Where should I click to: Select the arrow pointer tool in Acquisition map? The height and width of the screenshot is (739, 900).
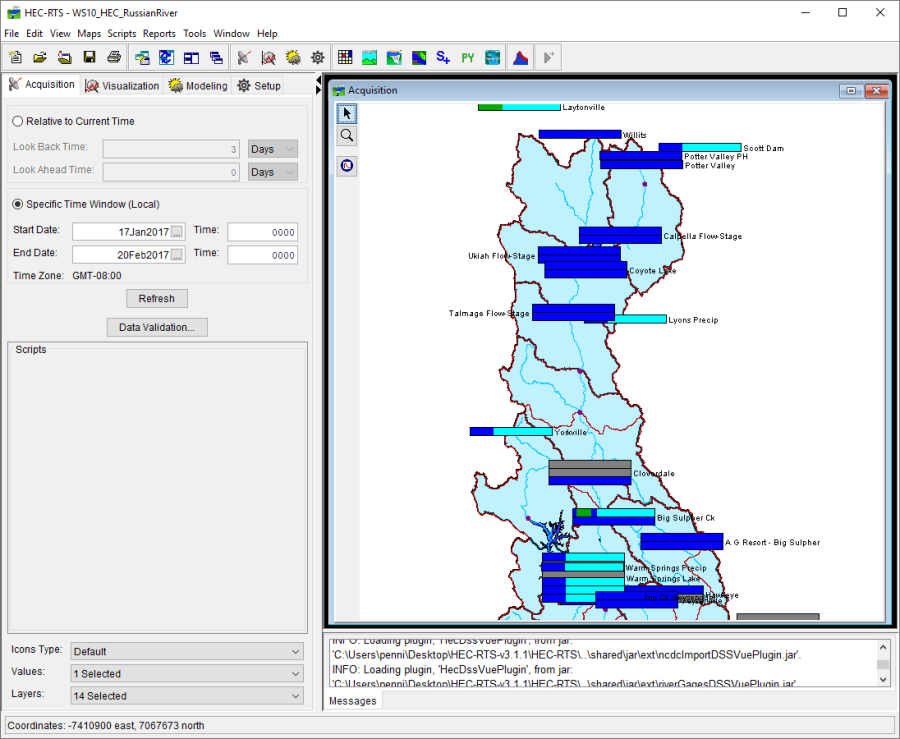347,114
